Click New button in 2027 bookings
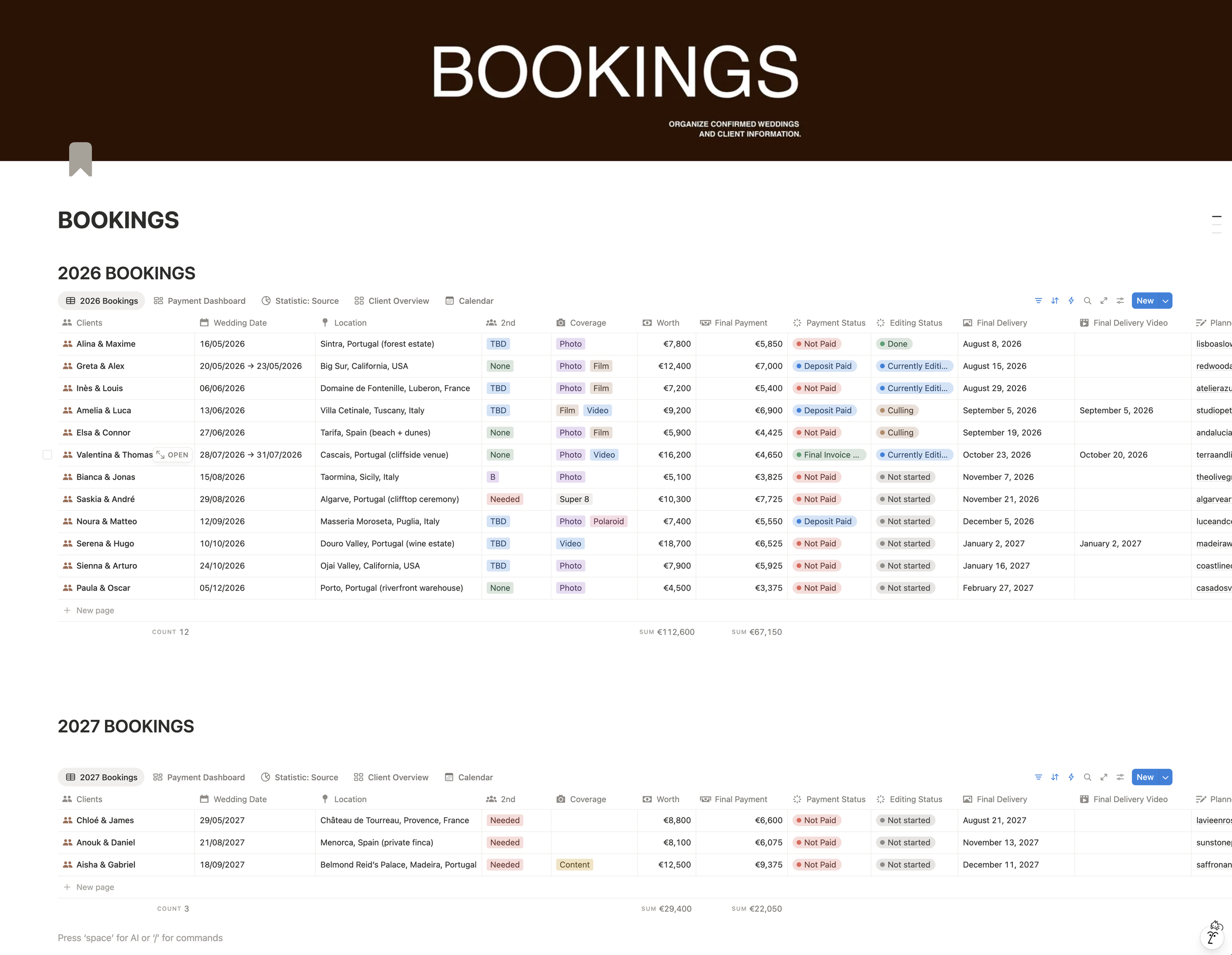 pos(1145,777)
